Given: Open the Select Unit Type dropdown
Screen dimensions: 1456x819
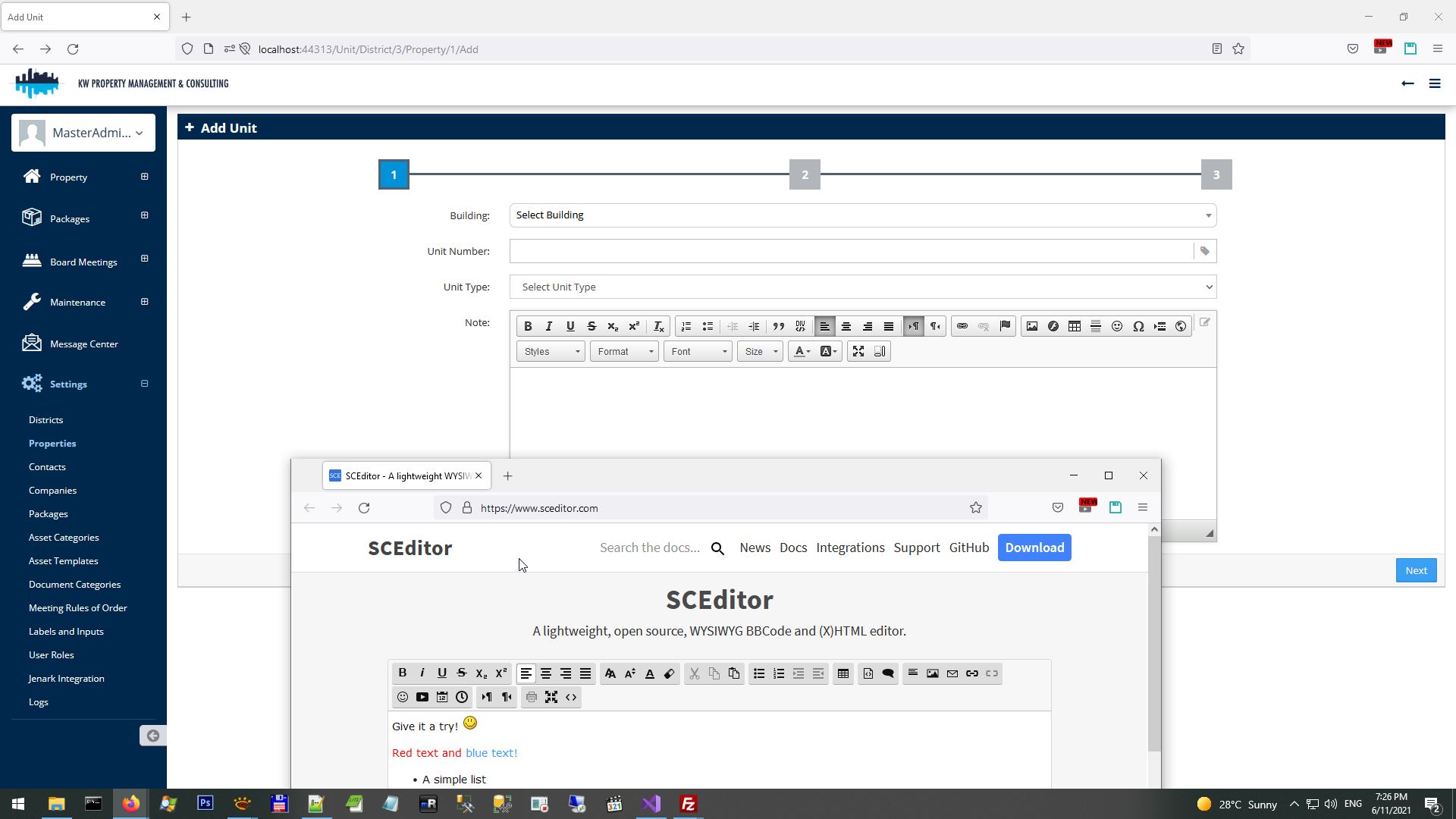Looking at the screenshot, I should click(x=862, y=287).
